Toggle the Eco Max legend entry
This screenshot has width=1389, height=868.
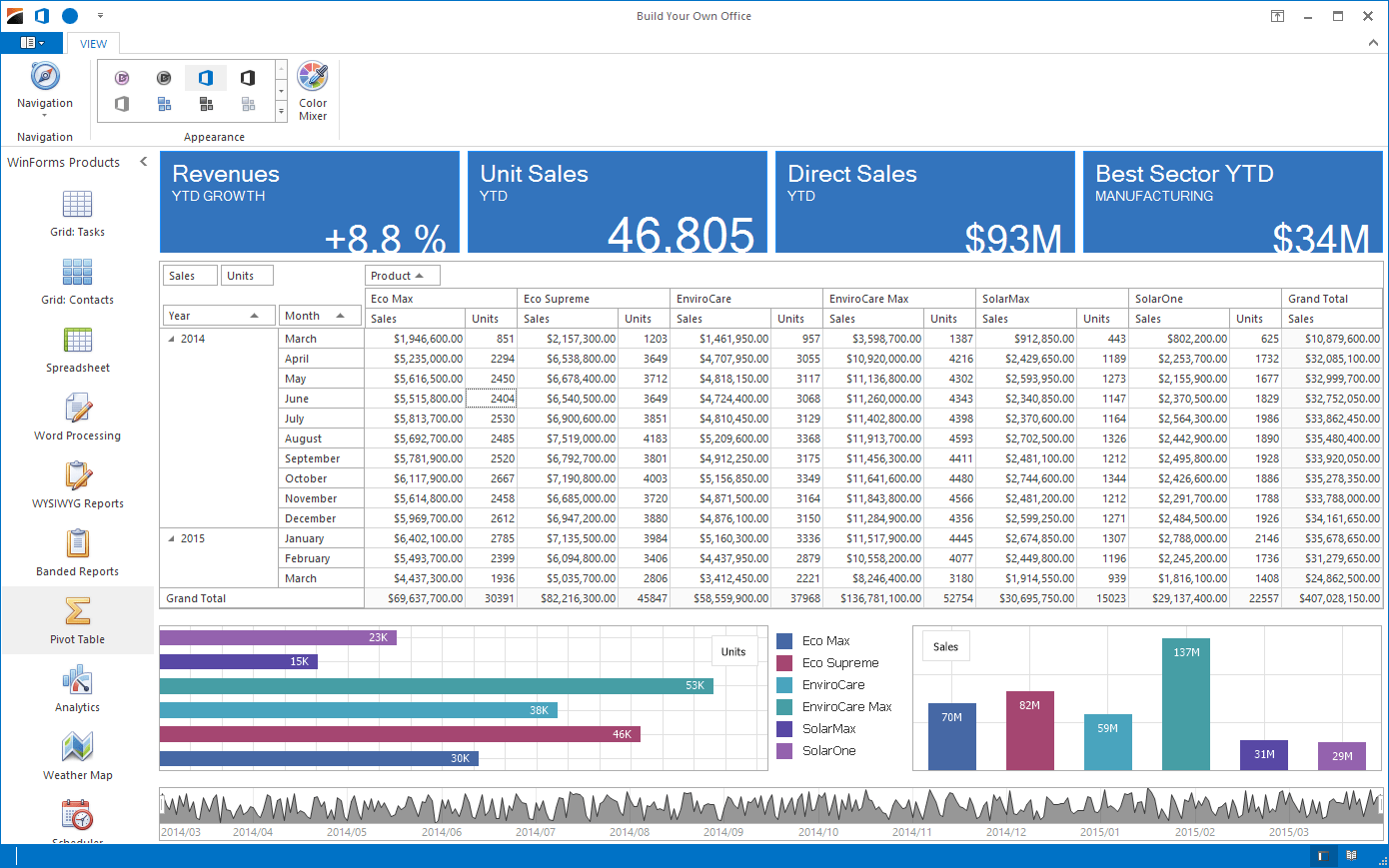825,641
